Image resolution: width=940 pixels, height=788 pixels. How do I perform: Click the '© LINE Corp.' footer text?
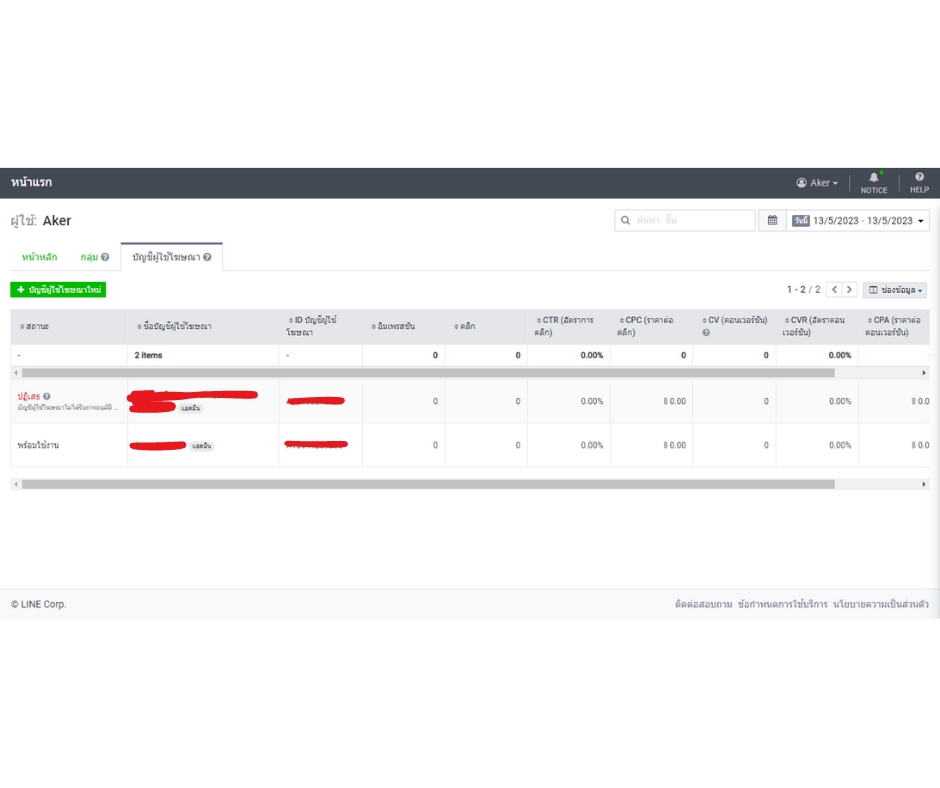[x=38, y=604]
